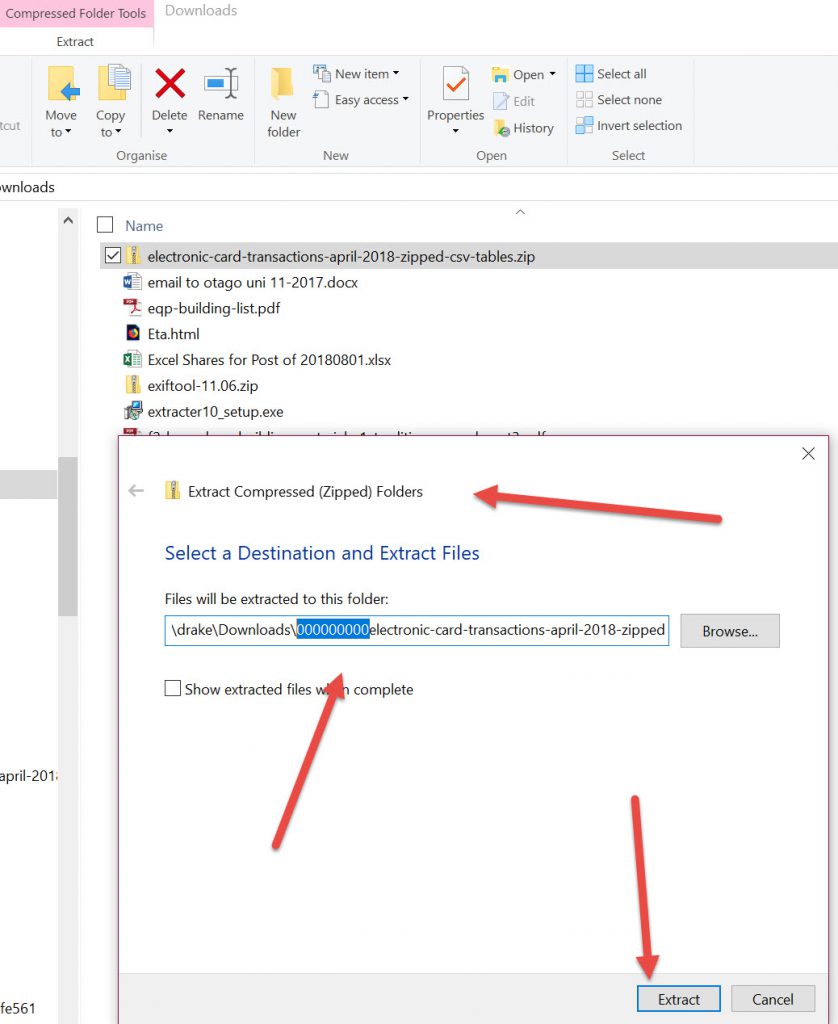
Task: Click the Browse... button
Action: 729,631
